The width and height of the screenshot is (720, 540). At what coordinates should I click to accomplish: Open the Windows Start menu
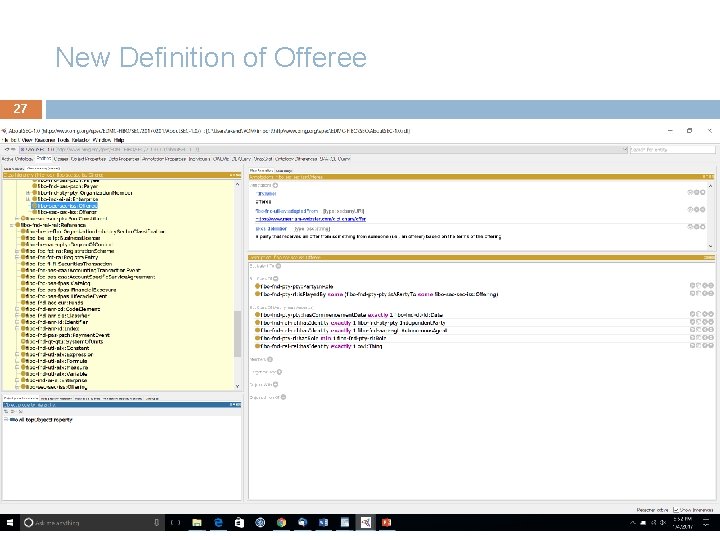click(10, 522)
